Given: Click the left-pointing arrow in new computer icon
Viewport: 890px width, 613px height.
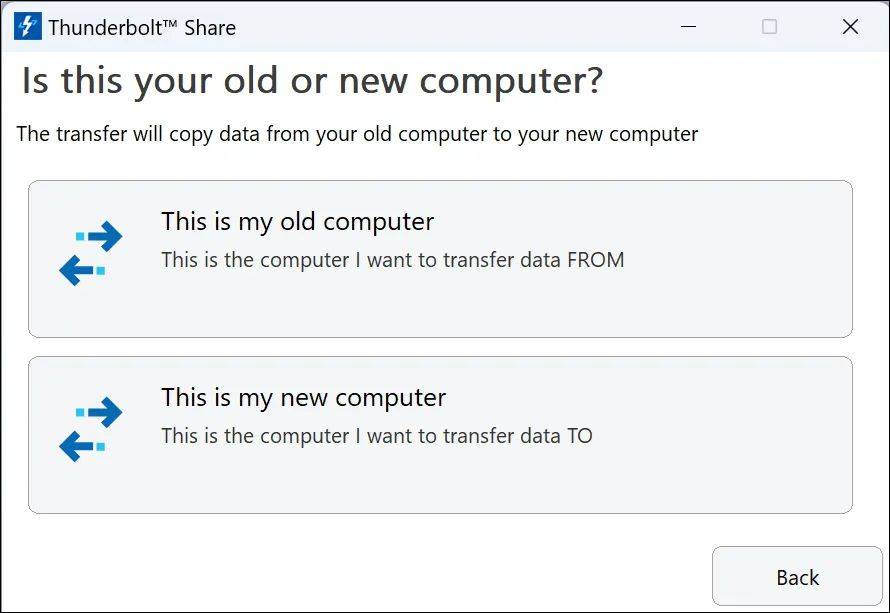Looking at the screenshot, I should [x=77, y=446].
